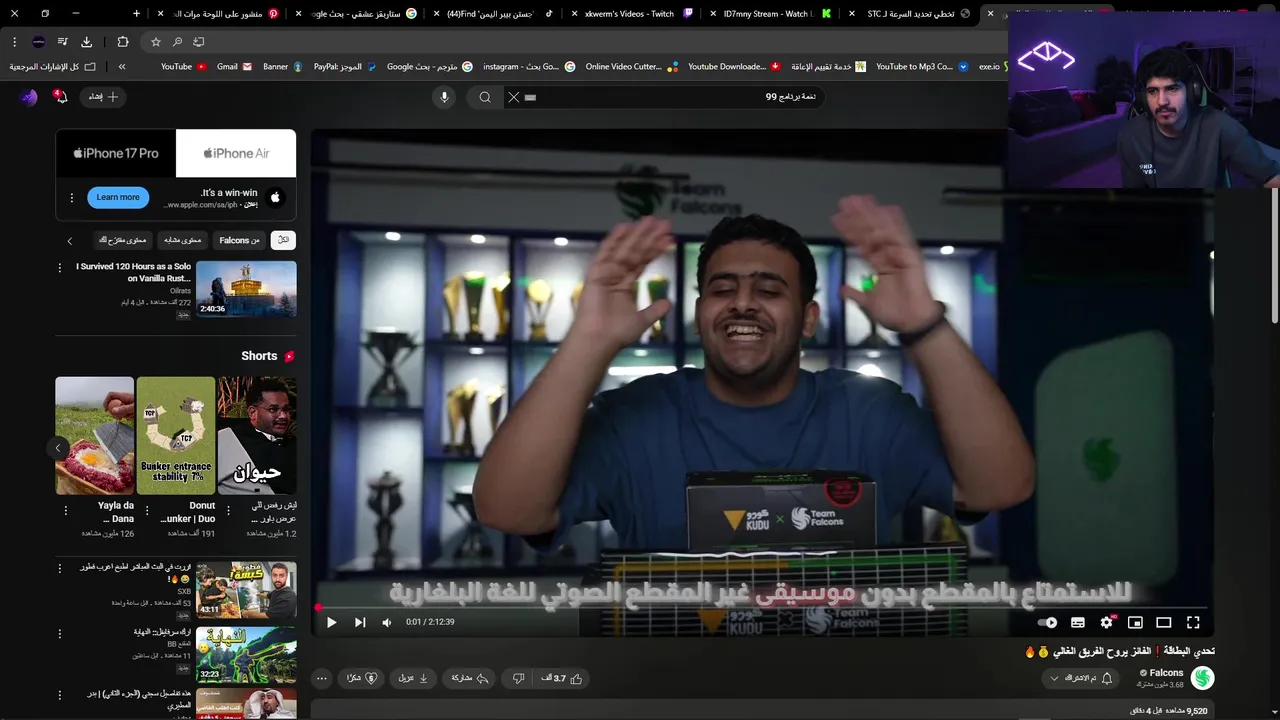The height and width of the screenshot is (720, 1280).
Task: Bookmark this page with the star
Action: coord(156,42)
